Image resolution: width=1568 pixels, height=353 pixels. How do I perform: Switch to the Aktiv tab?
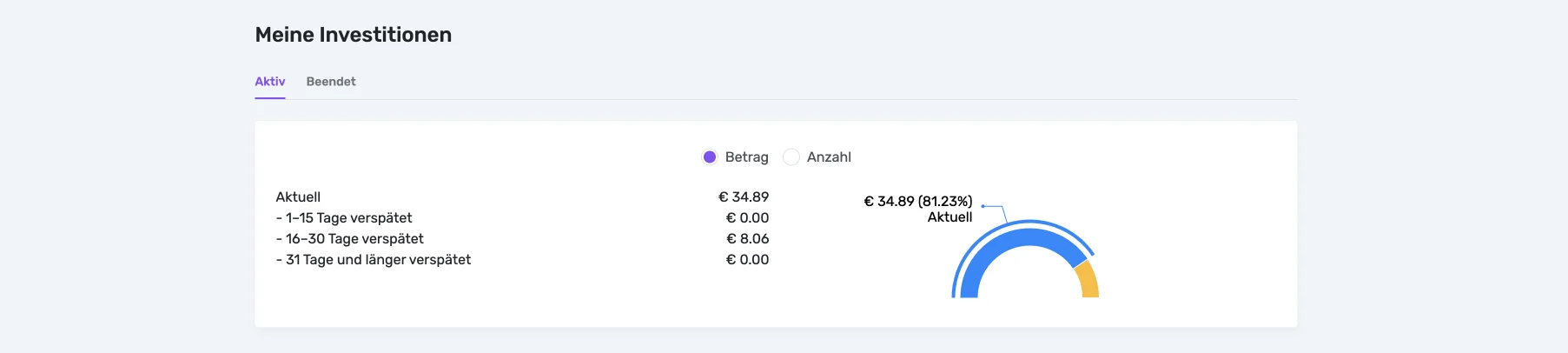pos(269,82)
